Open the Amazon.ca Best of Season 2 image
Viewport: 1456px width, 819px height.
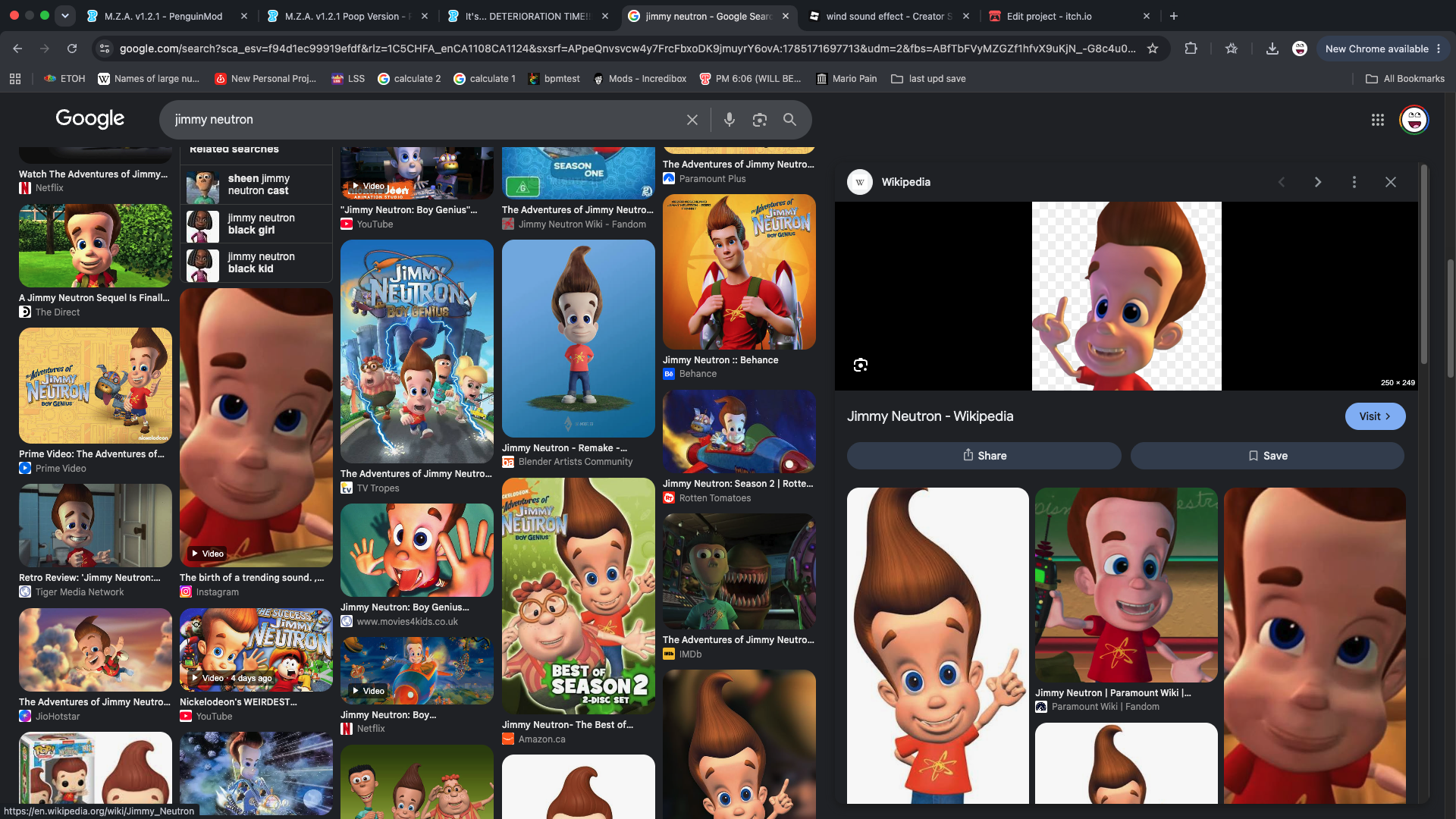[579, 596]
